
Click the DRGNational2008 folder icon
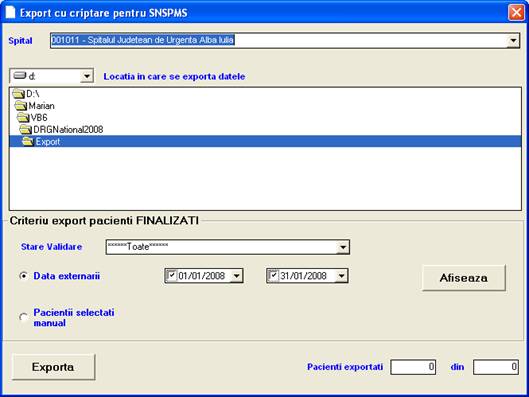click(x=26, y=130)
